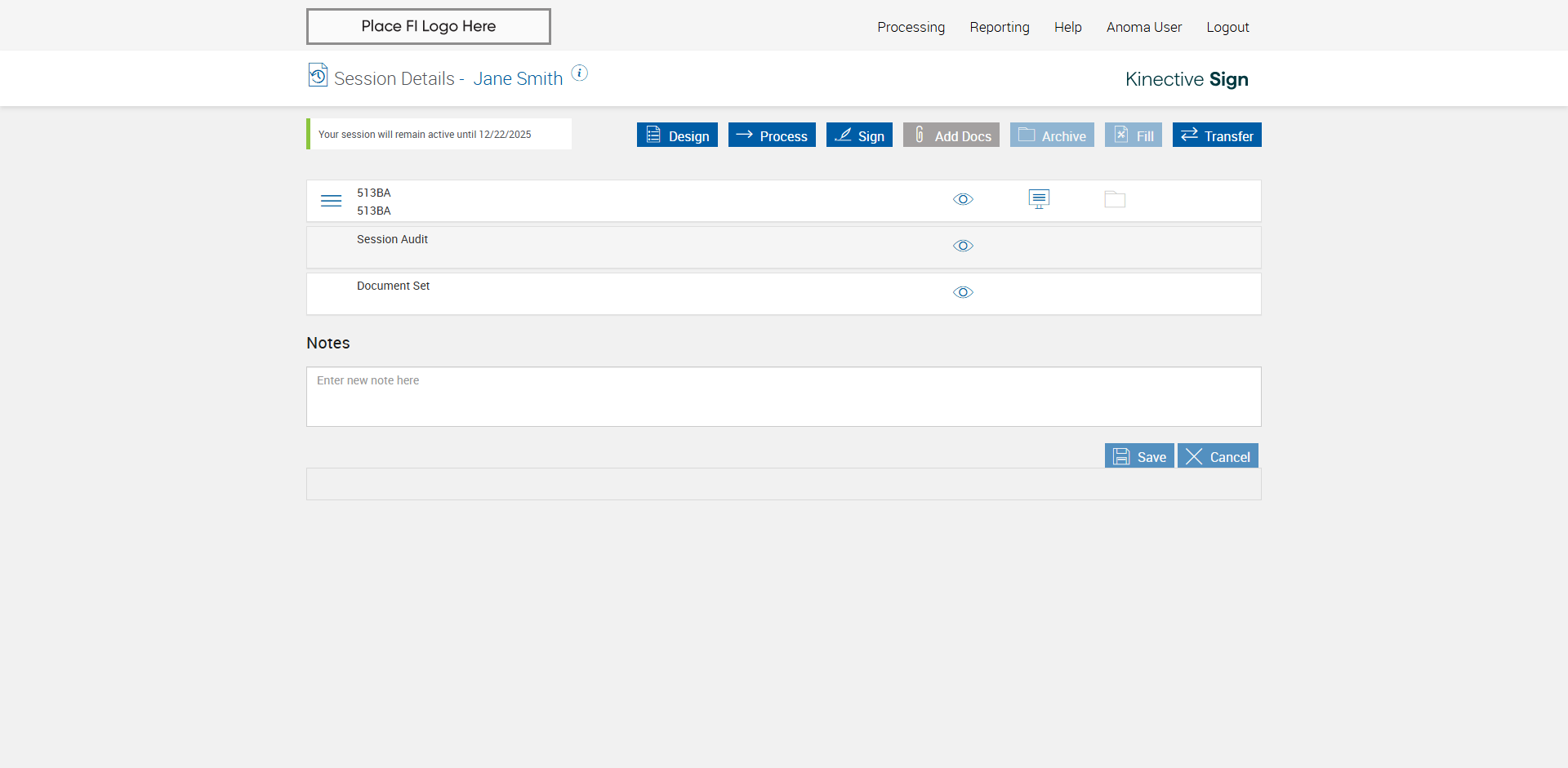Click the Place FI Logo Here box

coord(429,26)
